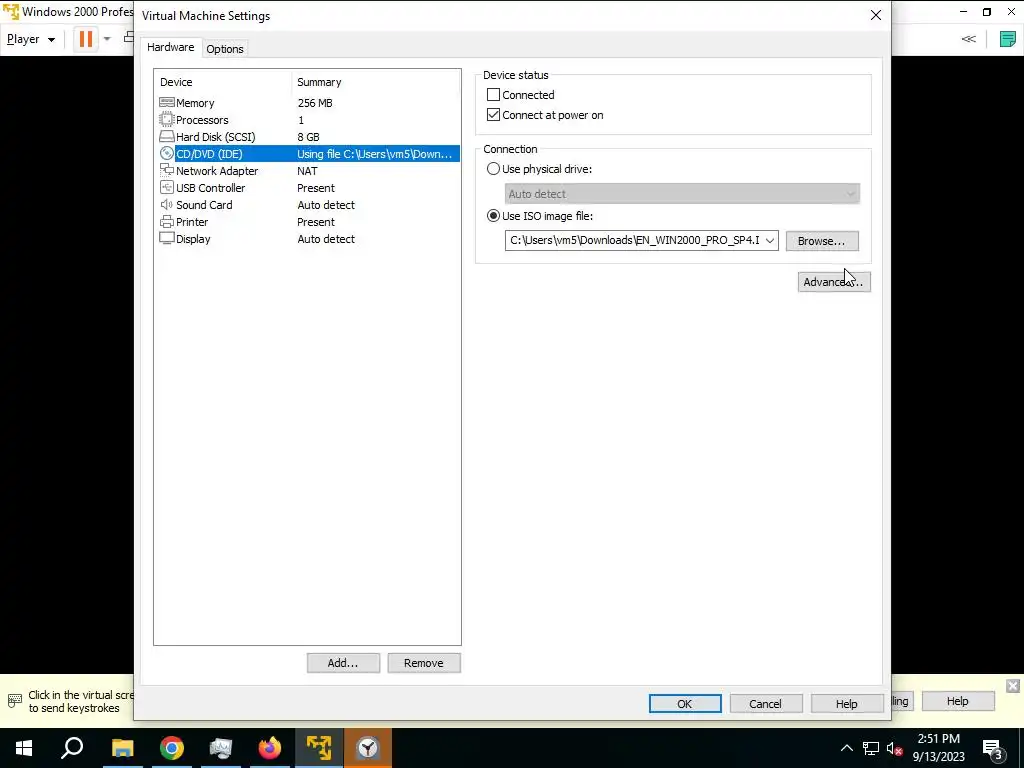Screen dimensions: 1024x768
Task: Select Use physical drive radio button
Action: (493, 168)
